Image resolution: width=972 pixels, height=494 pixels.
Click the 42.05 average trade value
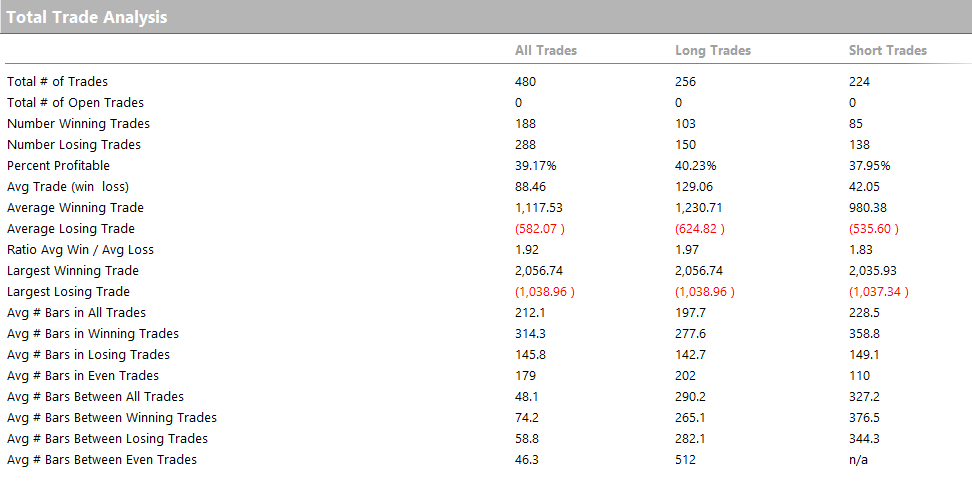pyautogui.click(x=864, y=187)
